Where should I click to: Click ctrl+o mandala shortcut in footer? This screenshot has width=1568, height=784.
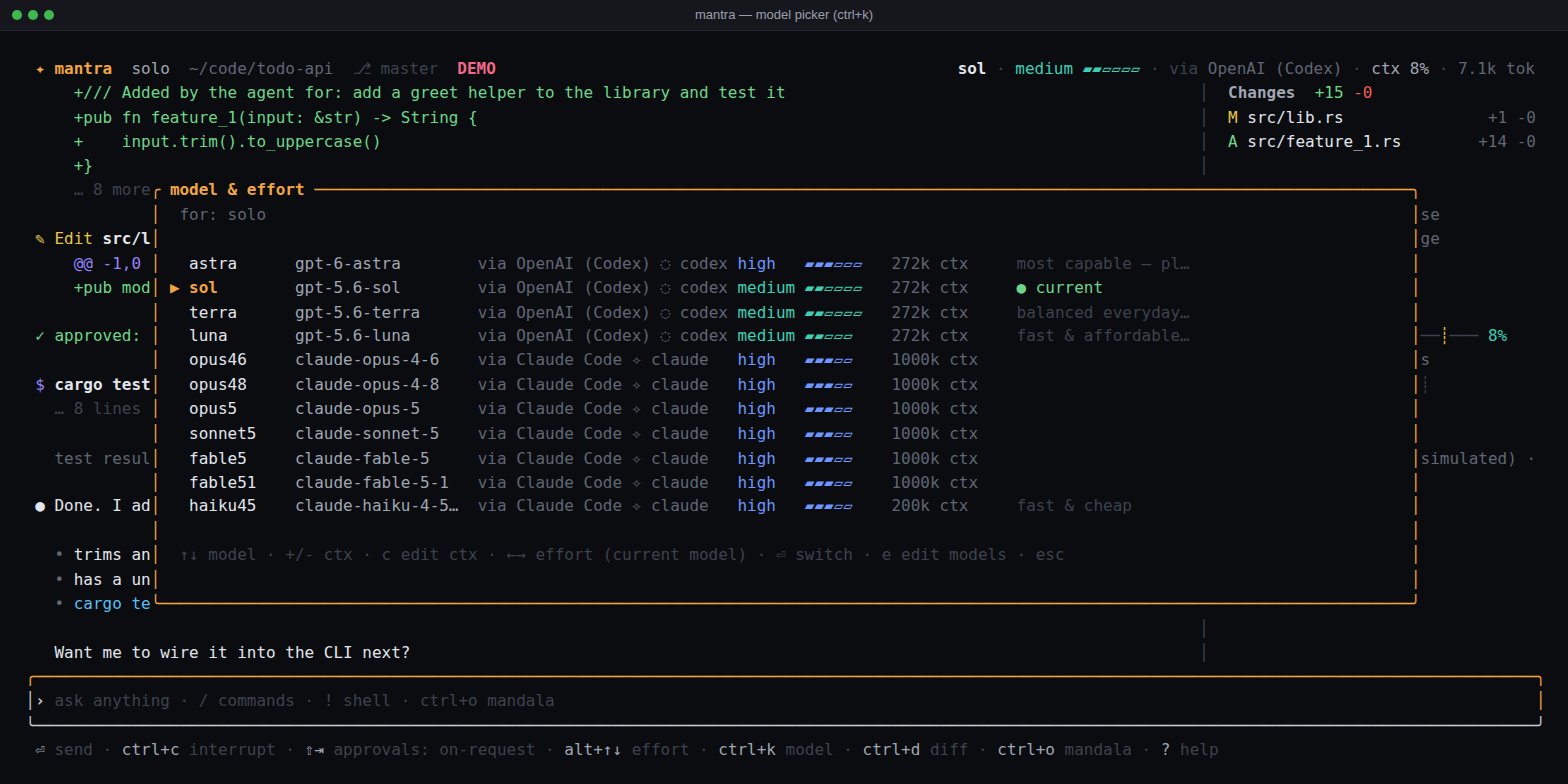1065,750
